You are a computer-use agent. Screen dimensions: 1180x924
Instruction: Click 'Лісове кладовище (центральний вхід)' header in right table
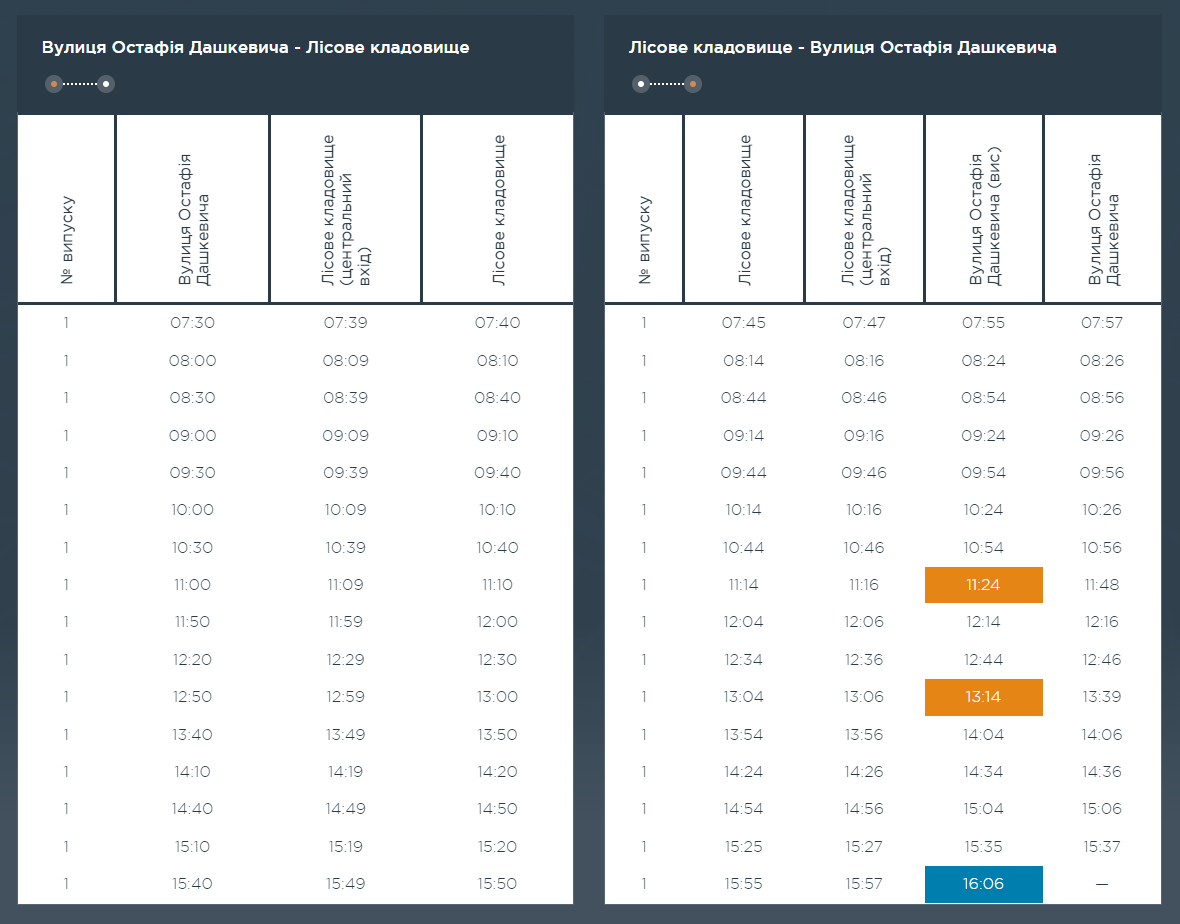[x=864, y=210]
